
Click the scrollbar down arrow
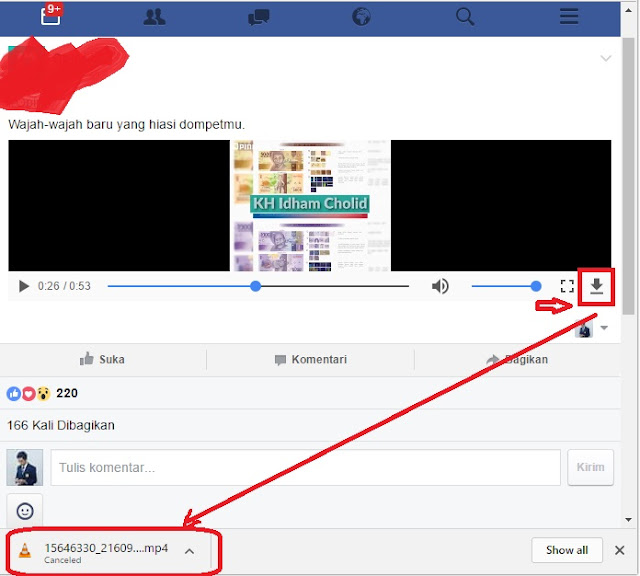[x=629, y=520]
